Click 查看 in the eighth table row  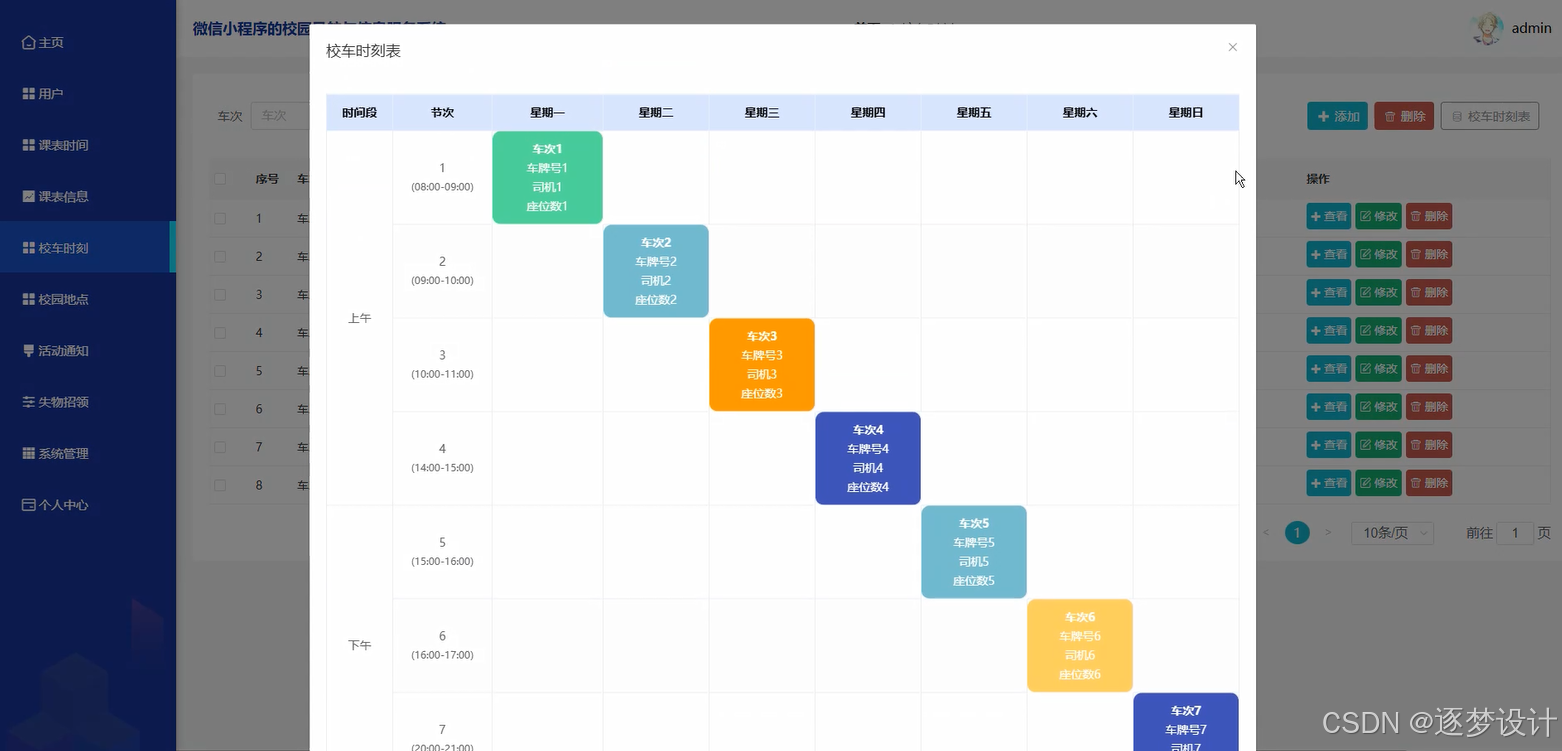tap(1328, 483)
